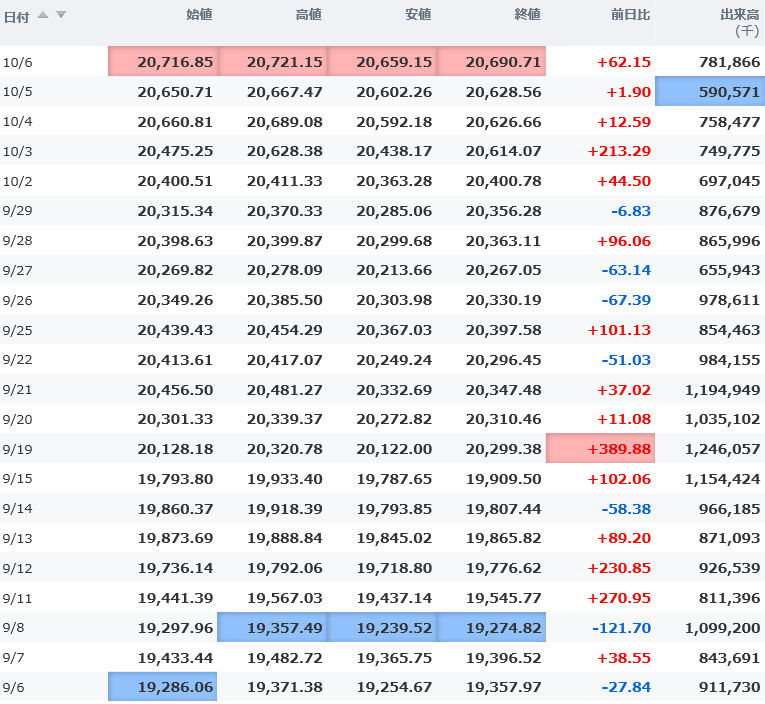Viewport: 765px width, 704px height.
Task: Click the ascending sort arrow beside 日付
Action: [43, 15]
